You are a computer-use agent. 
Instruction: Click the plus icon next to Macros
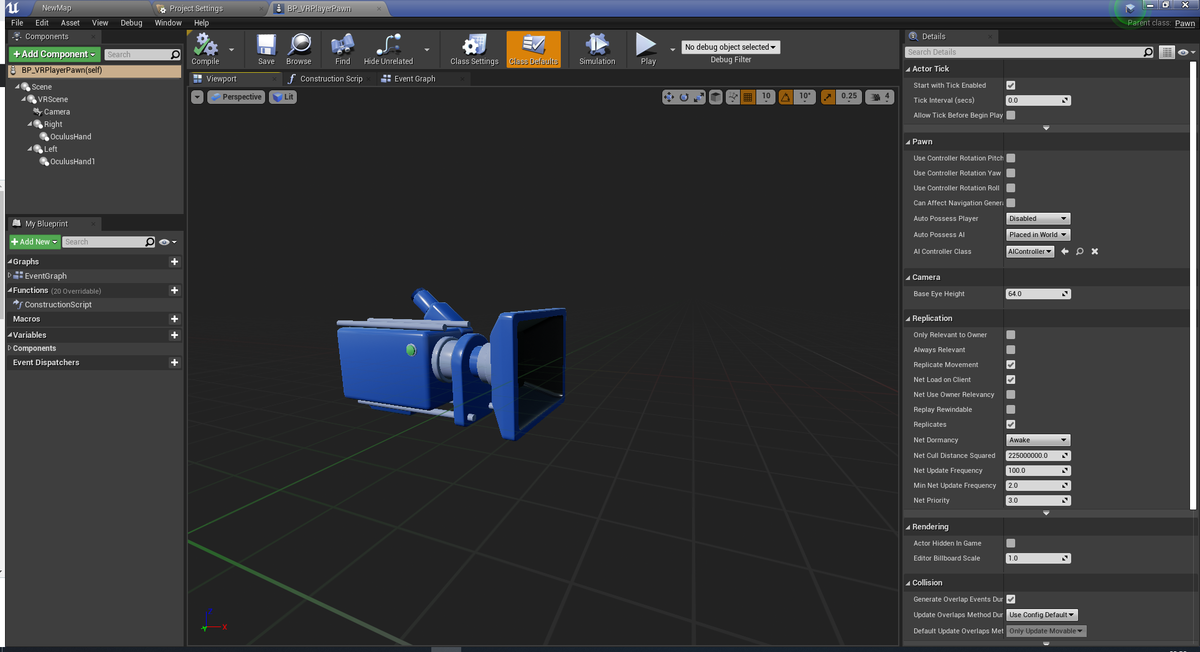[175, 319]
